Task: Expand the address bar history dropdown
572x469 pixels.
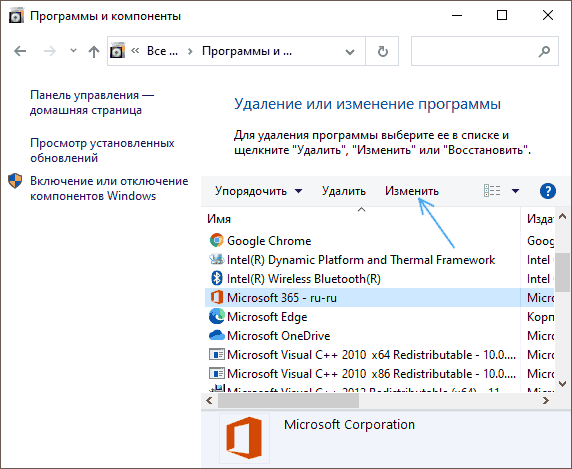Action: coord(350,52)
